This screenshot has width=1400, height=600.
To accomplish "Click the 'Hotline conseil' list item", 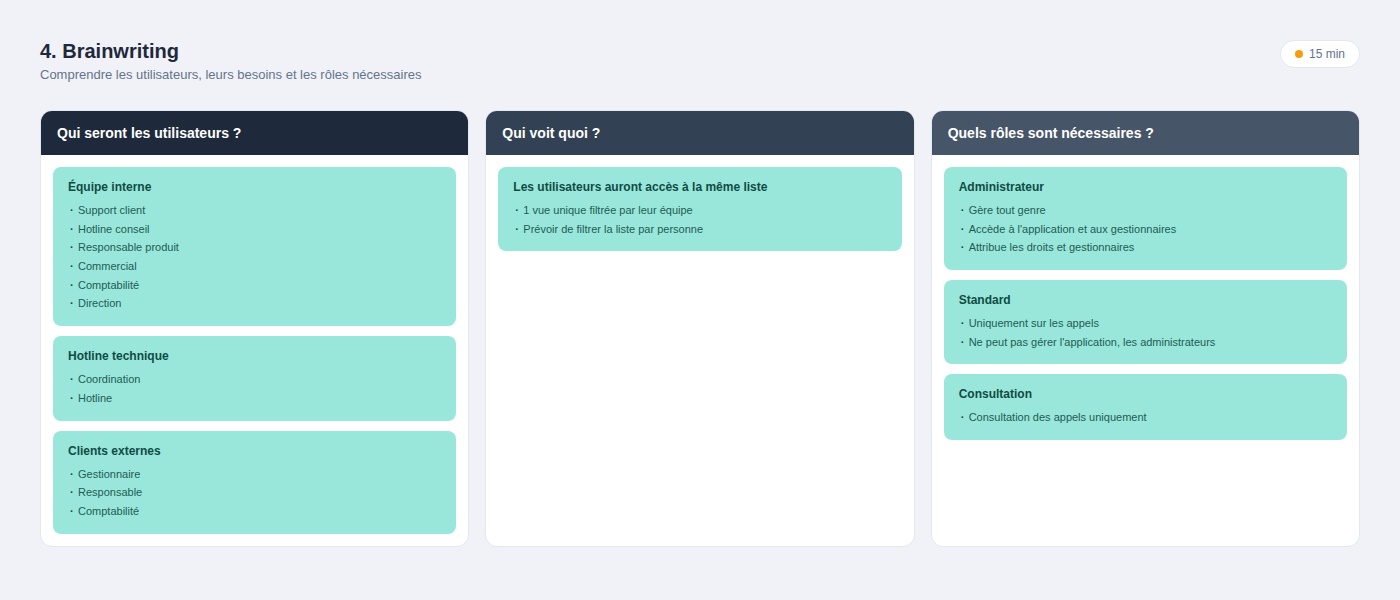I will coord(113,229).
